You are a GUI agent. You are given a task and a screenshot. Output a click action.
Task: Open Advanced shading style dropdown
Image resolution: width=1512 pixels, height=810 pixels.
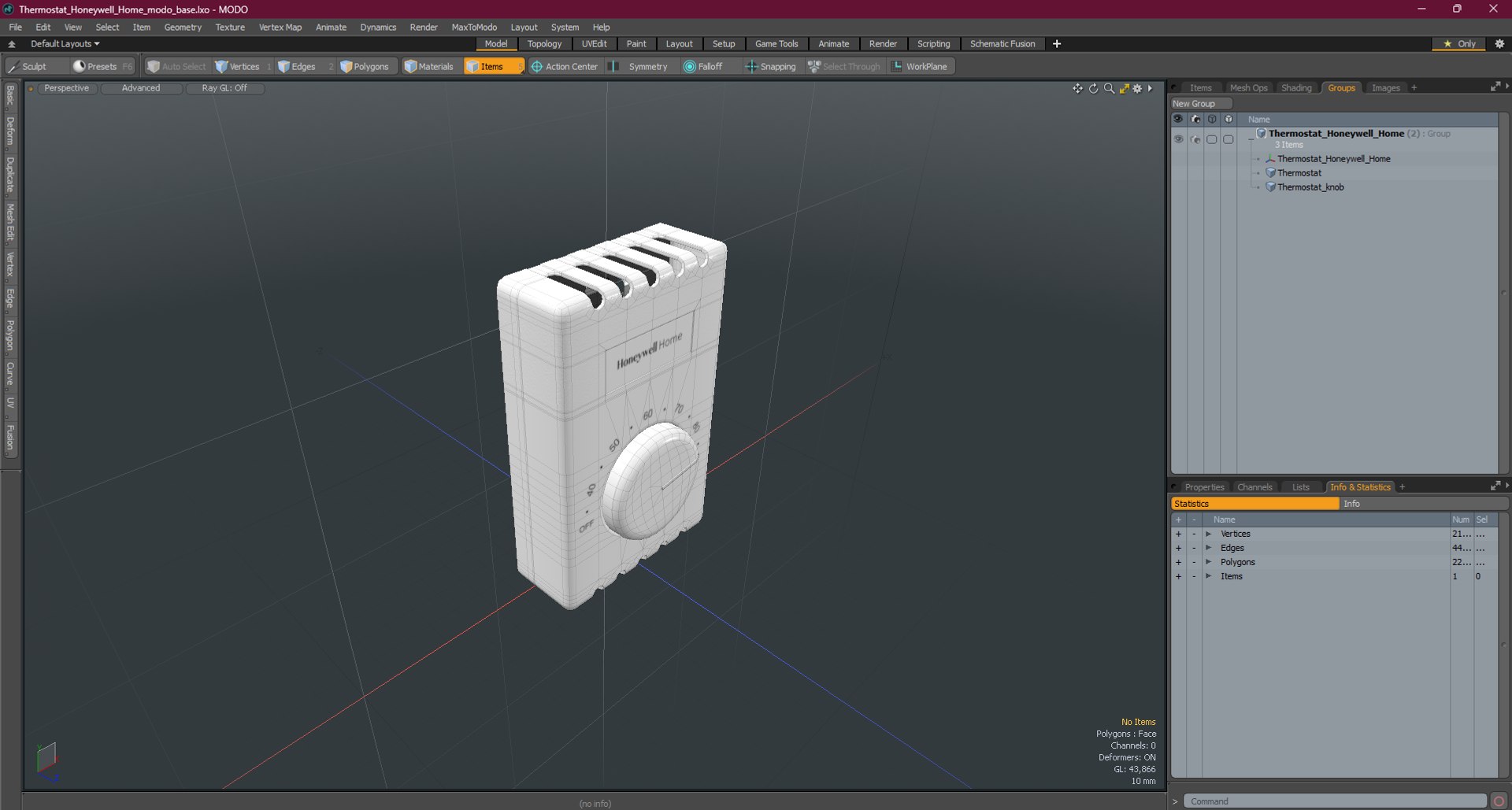pos(141,88)
